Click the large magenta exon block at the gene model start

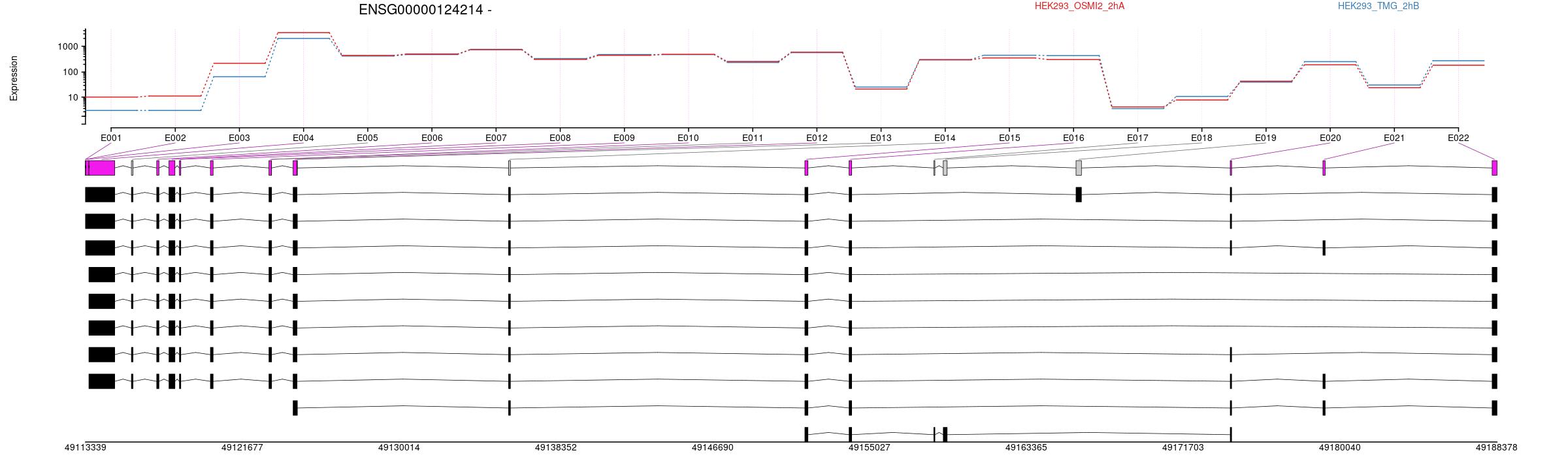[102, 168]
